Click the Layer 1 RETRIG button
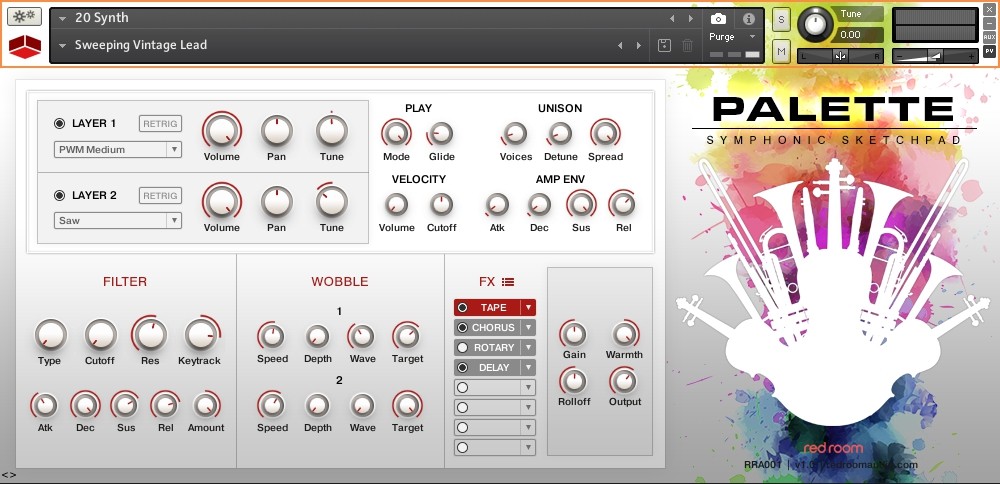This screenshot has height=484, width=1000. click(160, 124)
